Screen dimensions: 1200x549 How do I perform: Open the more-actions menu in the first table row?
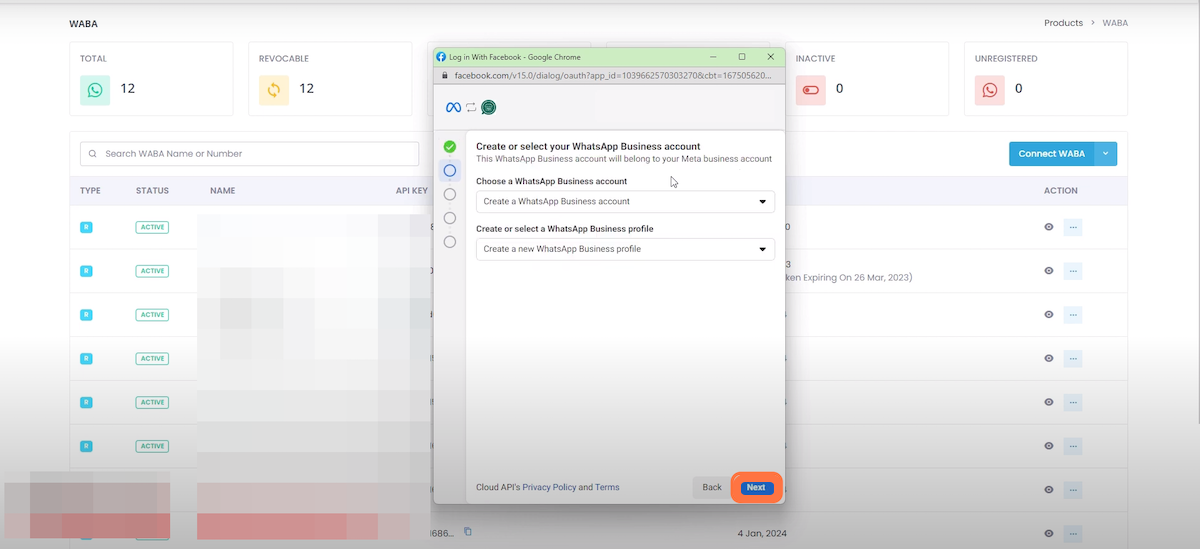pyautogui.click(x=1073, y=227)
